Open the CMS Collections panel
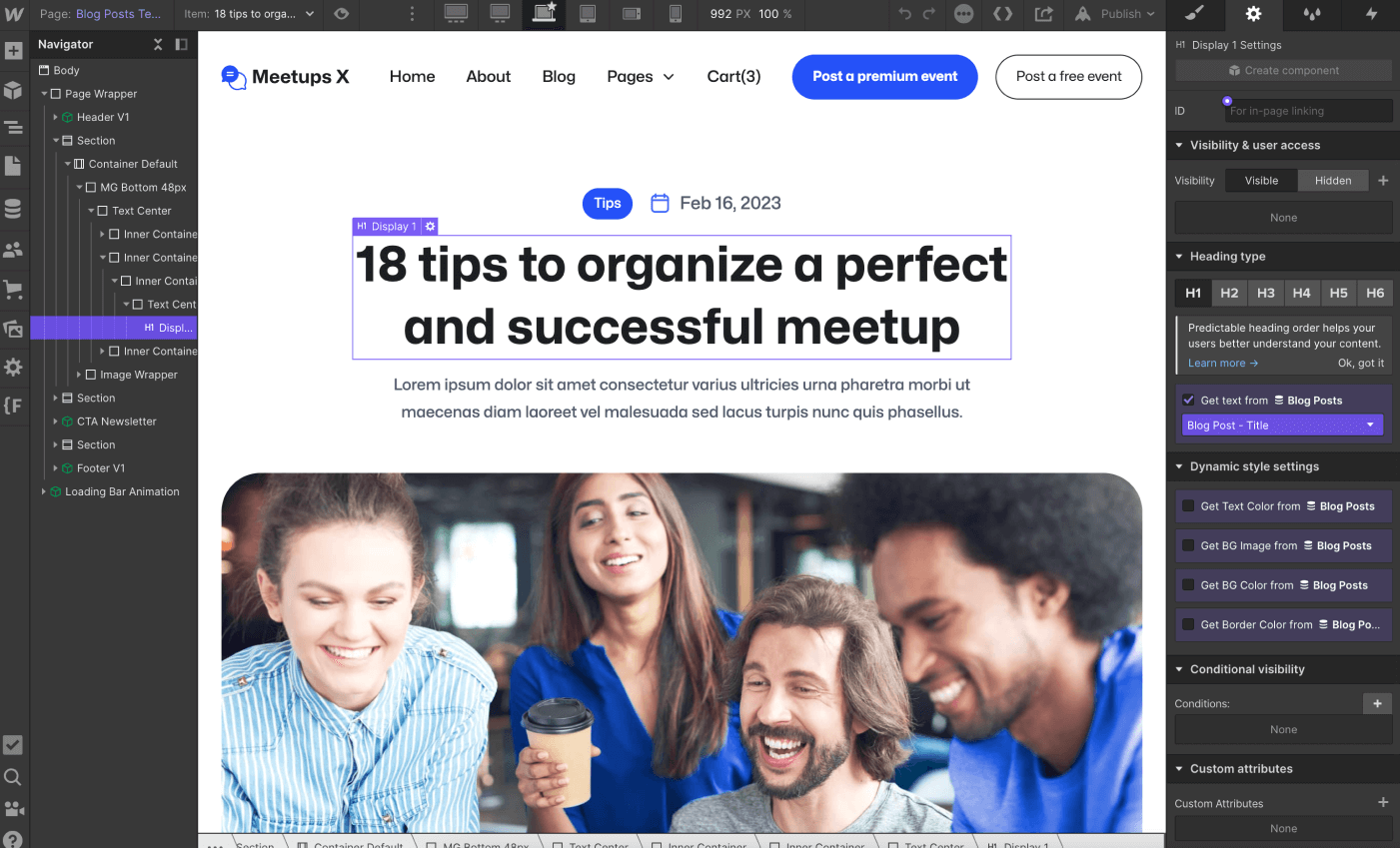 click(x=14, y=208)
